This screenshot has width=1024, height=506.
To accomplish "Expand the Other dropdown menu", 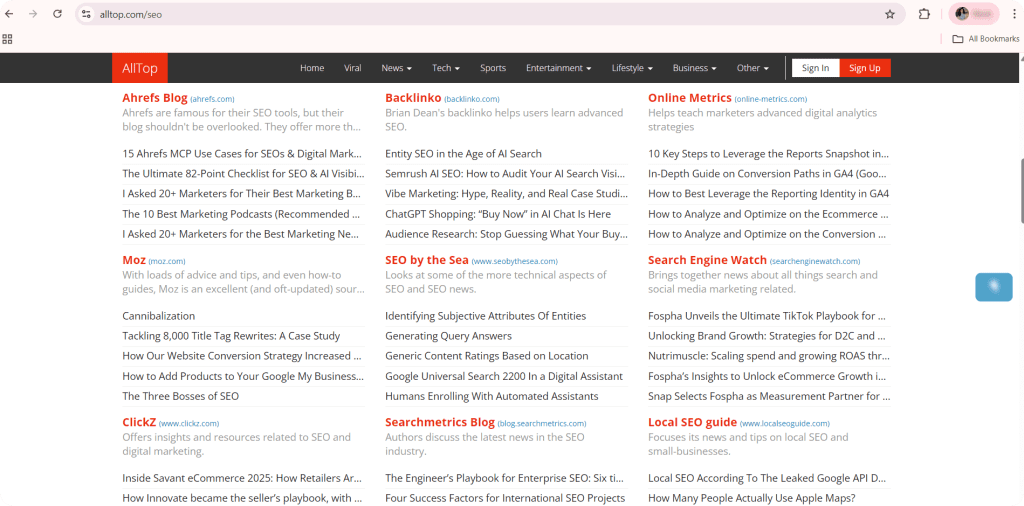I will pyautogui.click(x=752, y=68).
